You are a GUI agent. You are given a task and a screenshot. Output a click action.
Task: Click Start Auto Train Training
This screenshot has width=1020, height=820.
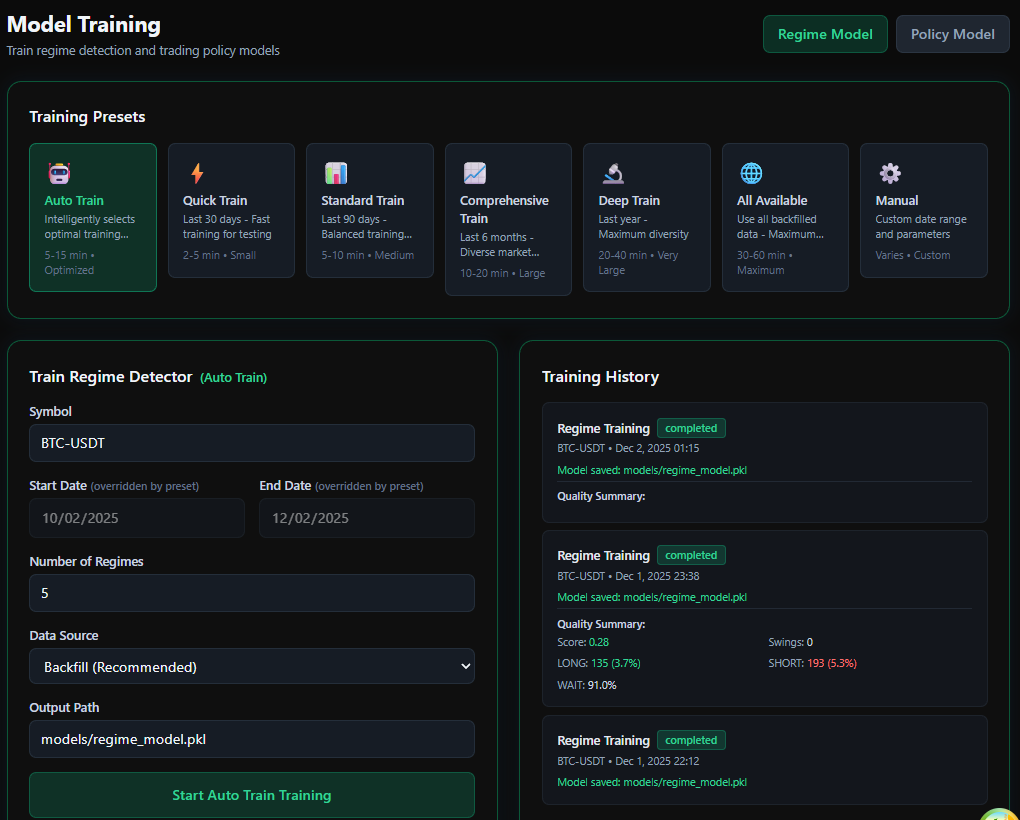251,794
